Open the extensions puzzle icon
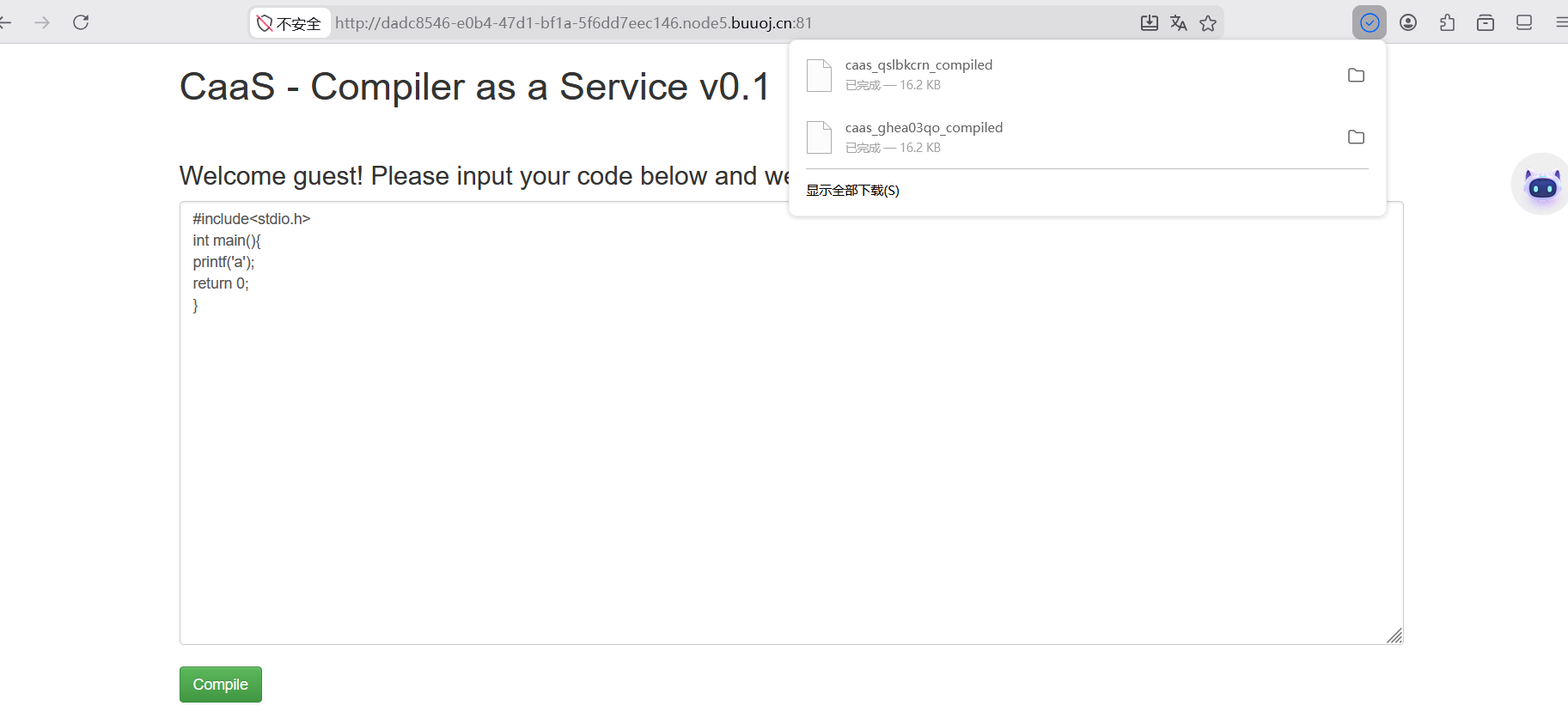 [1447, 22]
